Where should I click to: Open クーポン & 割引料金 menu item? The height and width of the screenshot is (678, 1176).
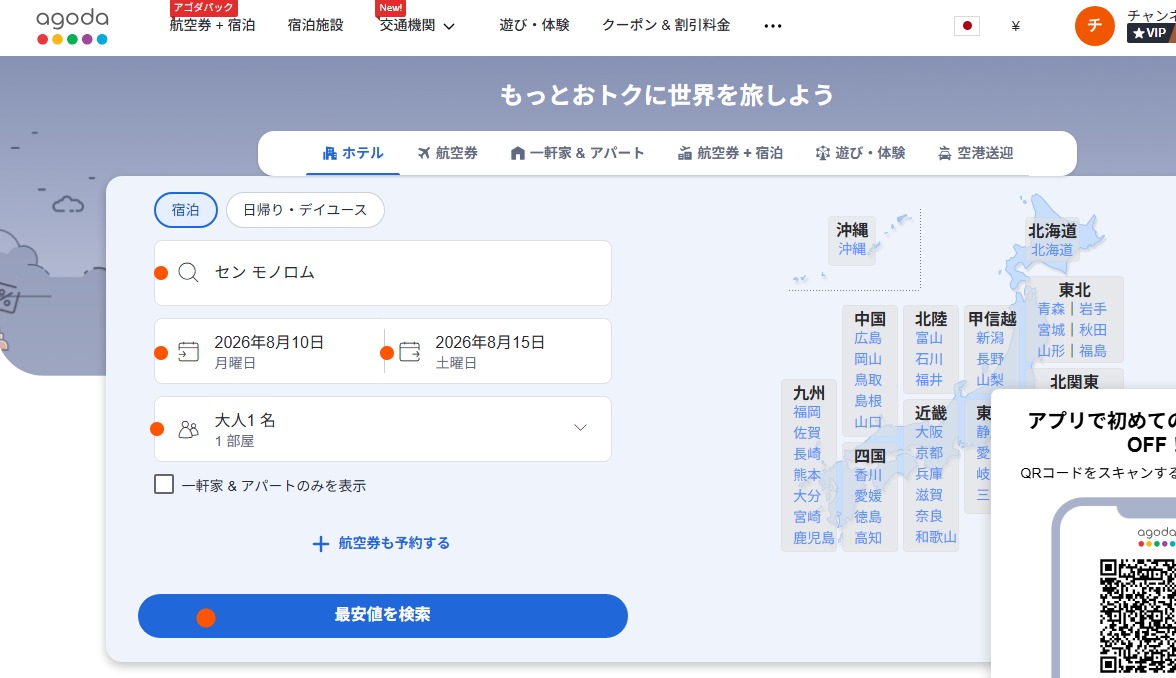[666, 26]
